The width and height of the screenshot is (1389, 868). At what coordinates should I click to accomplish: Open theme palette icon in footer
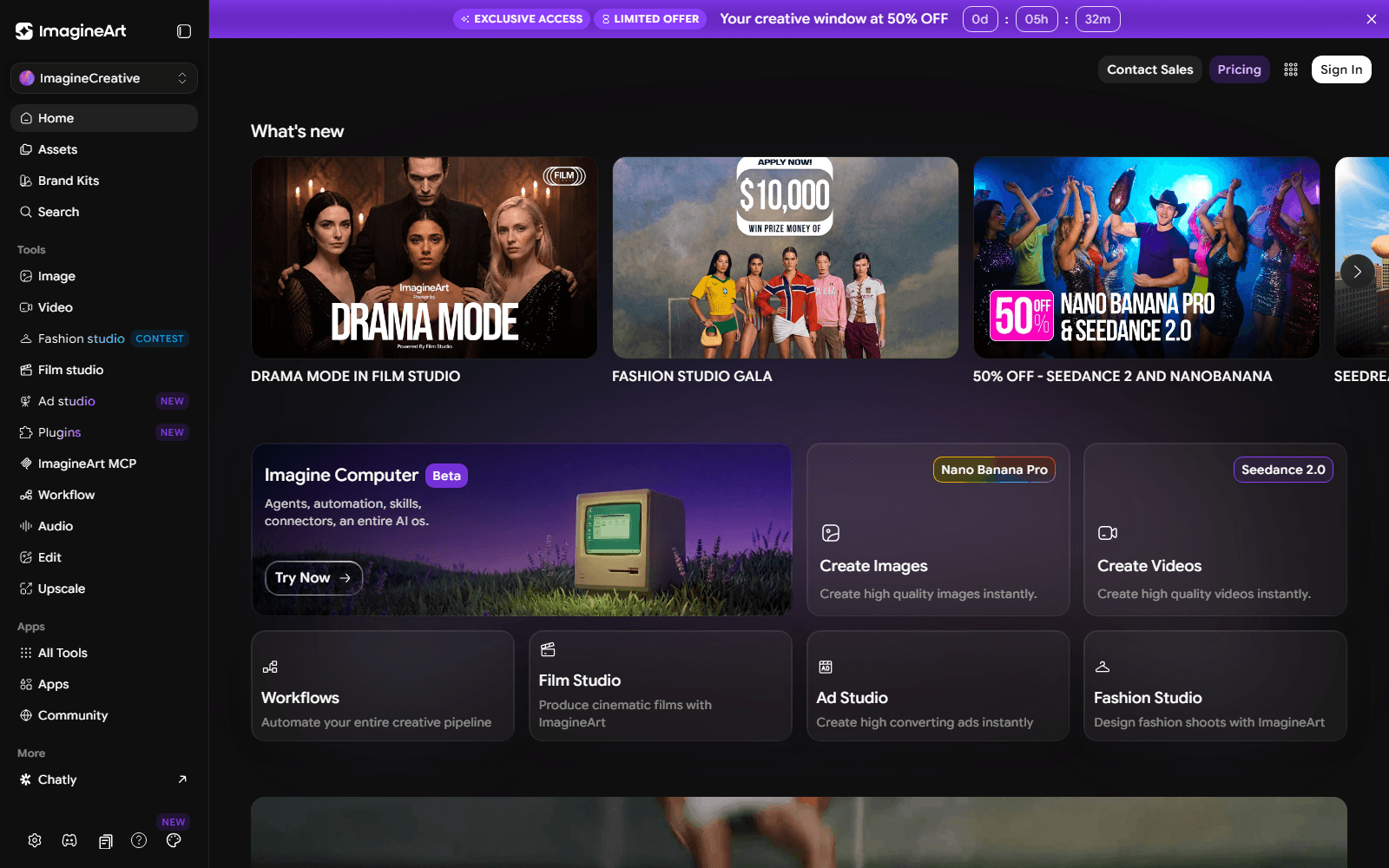coord(174,840)
